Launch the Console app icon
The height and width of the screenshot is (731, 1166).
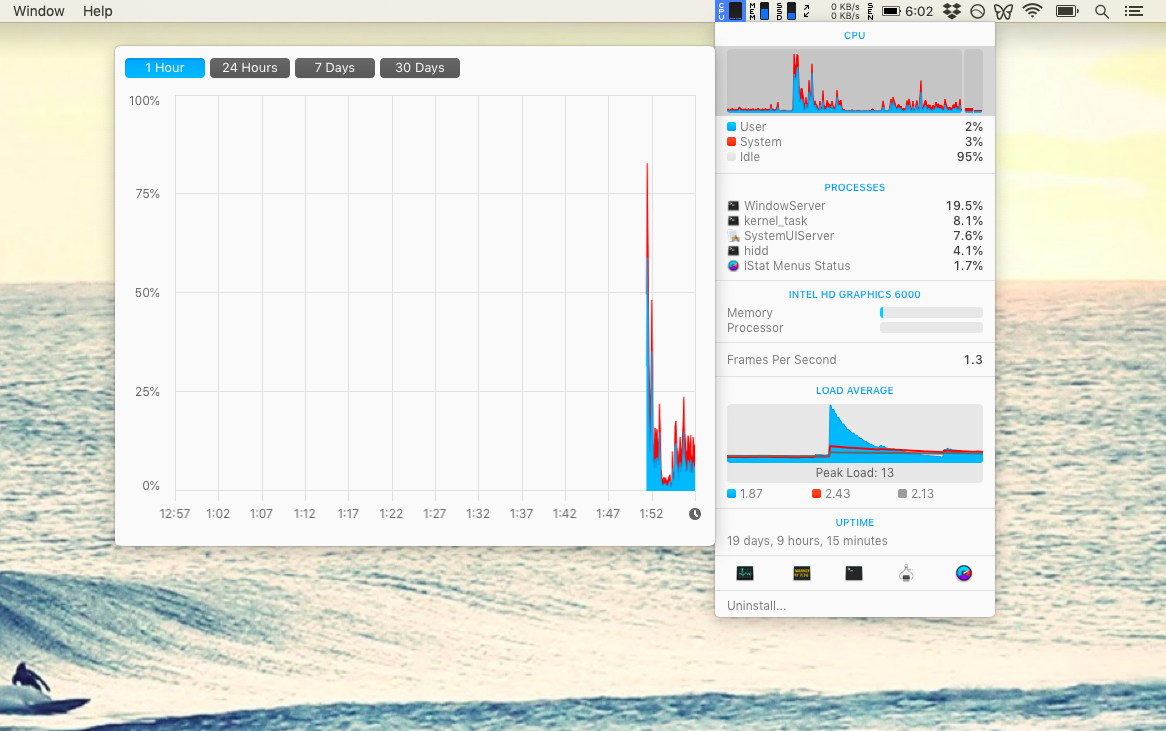tap(801, 573)
